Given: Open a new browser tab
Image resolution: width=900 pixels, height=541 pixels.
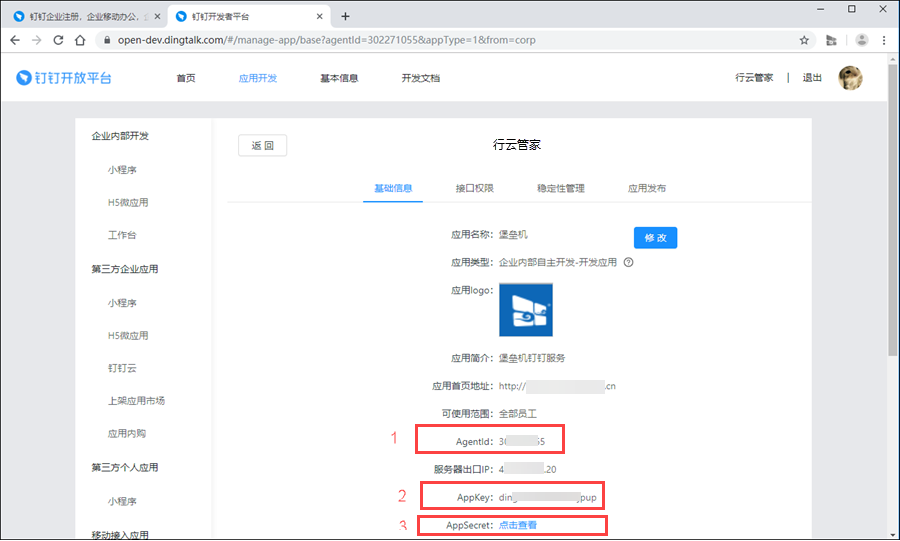Looking at the screenshot, I should pyautogui.click(x=345, y=16).
